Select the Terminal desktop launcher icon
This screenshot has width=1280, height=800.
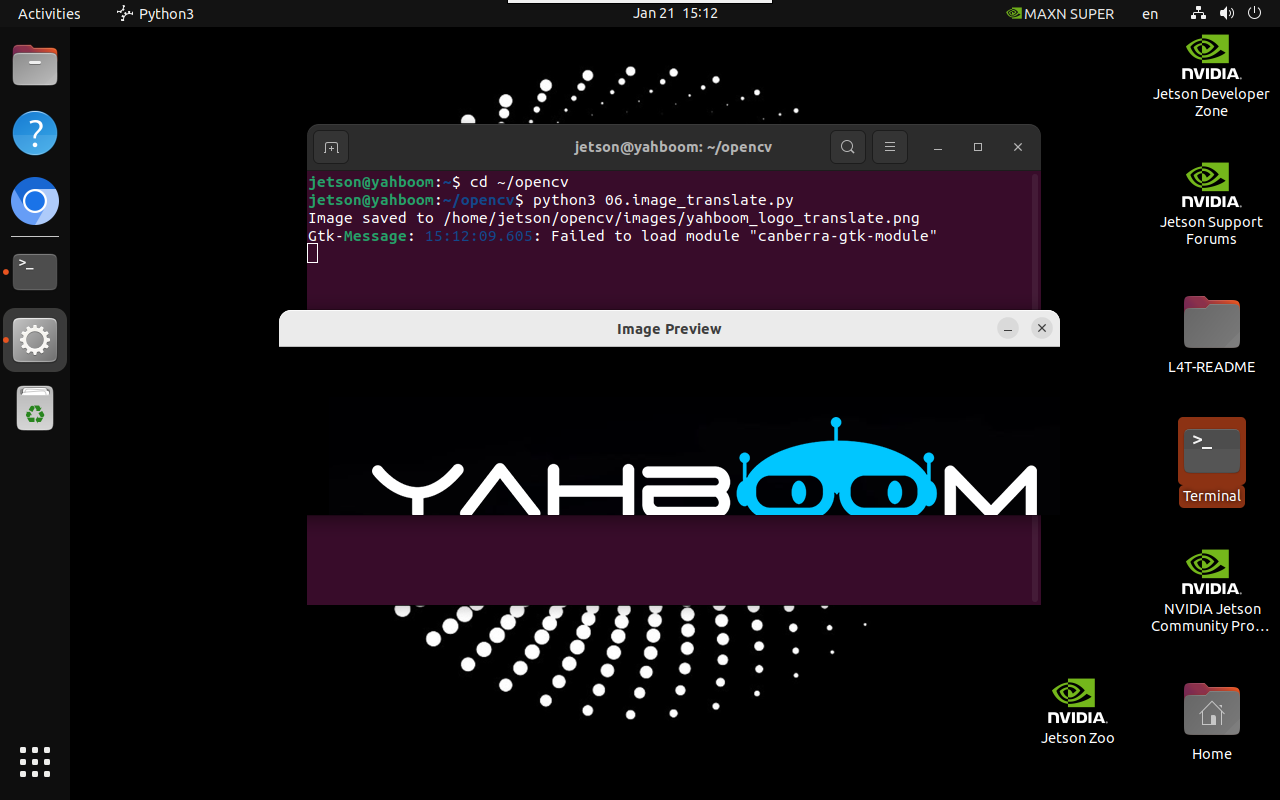tap(1211, 462)
